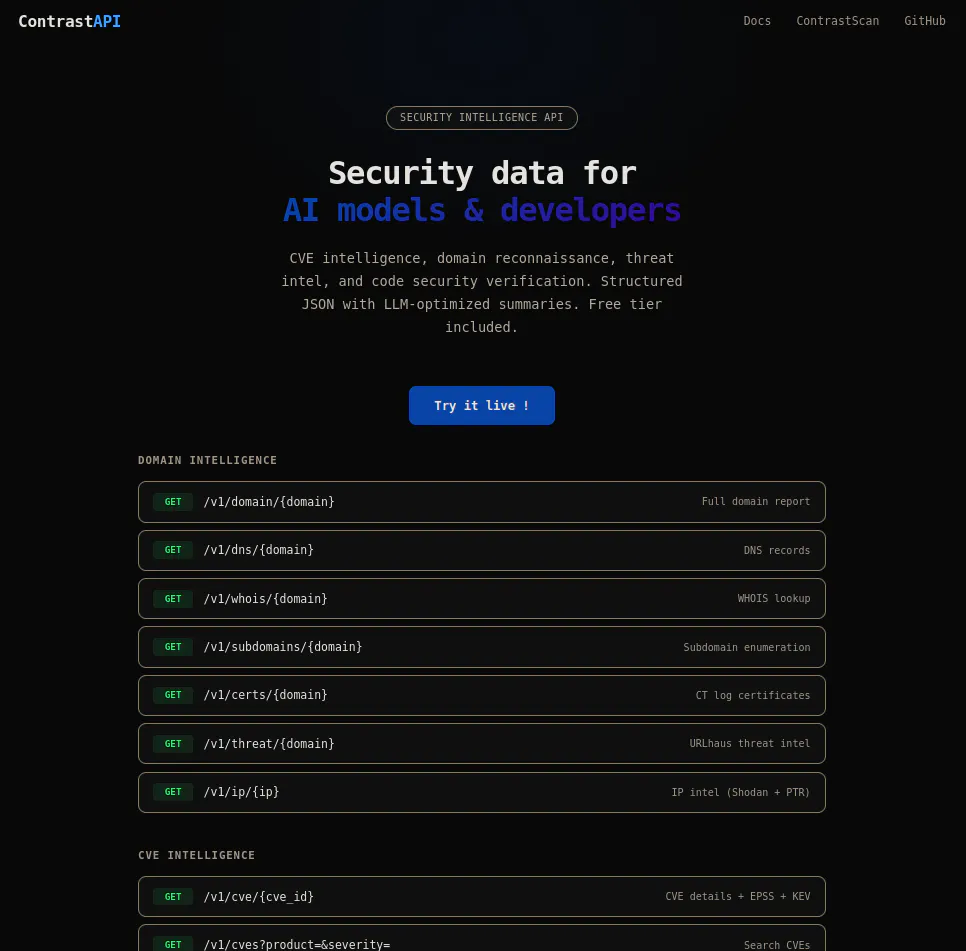966x951 pixels.
Task: Click GET badge on URLhaus threat intel row
Action: 173,743
